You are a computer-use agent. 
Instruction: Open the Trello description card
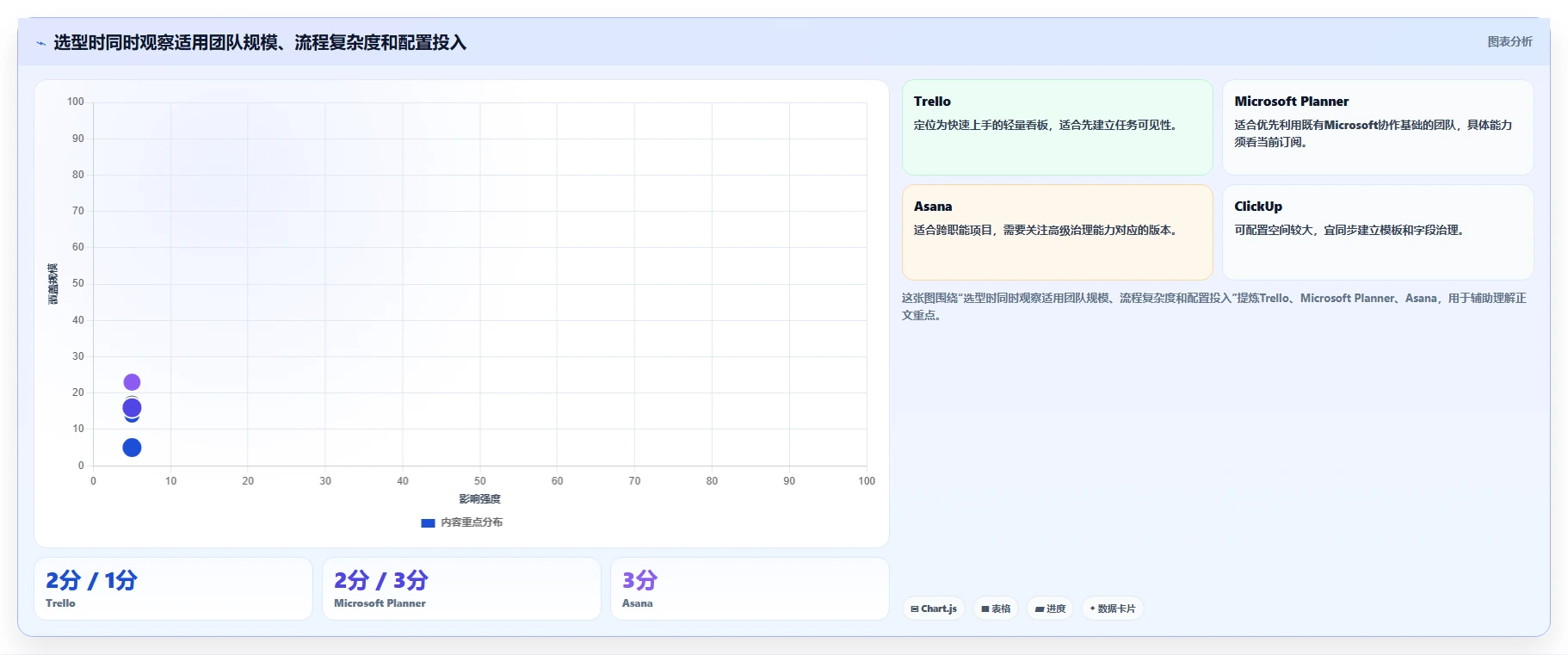[x=1057, y=127]
